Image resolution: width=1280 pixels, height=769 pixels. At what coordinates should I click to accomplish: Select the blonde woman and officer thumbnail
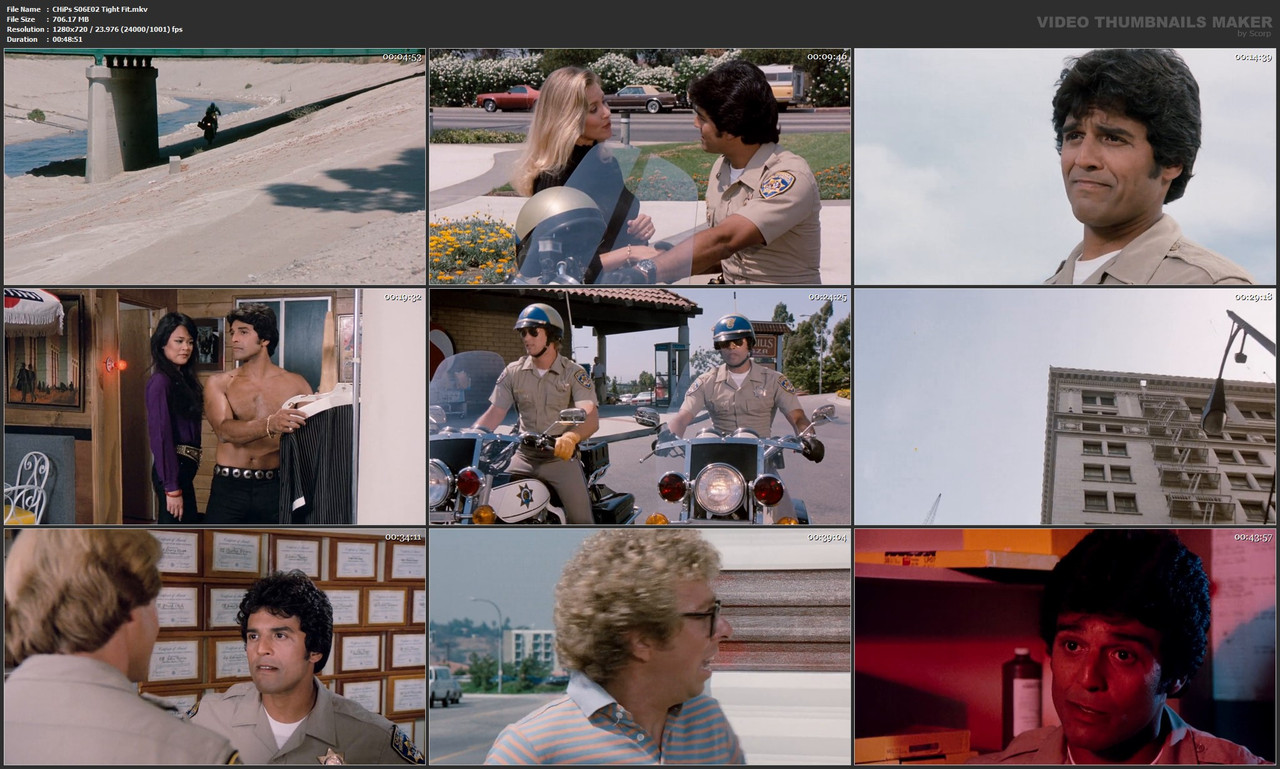640,166
